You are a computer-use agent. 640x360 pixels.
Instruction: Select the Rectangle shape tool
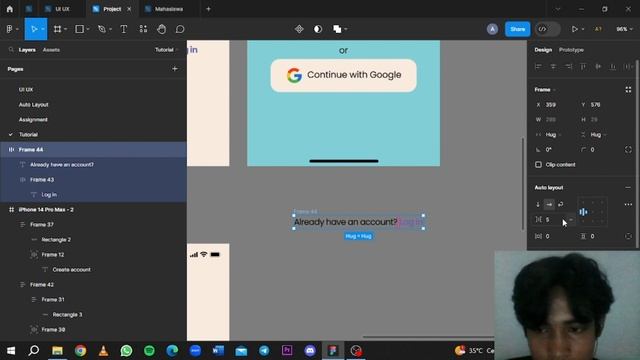(x=80, y=29)
